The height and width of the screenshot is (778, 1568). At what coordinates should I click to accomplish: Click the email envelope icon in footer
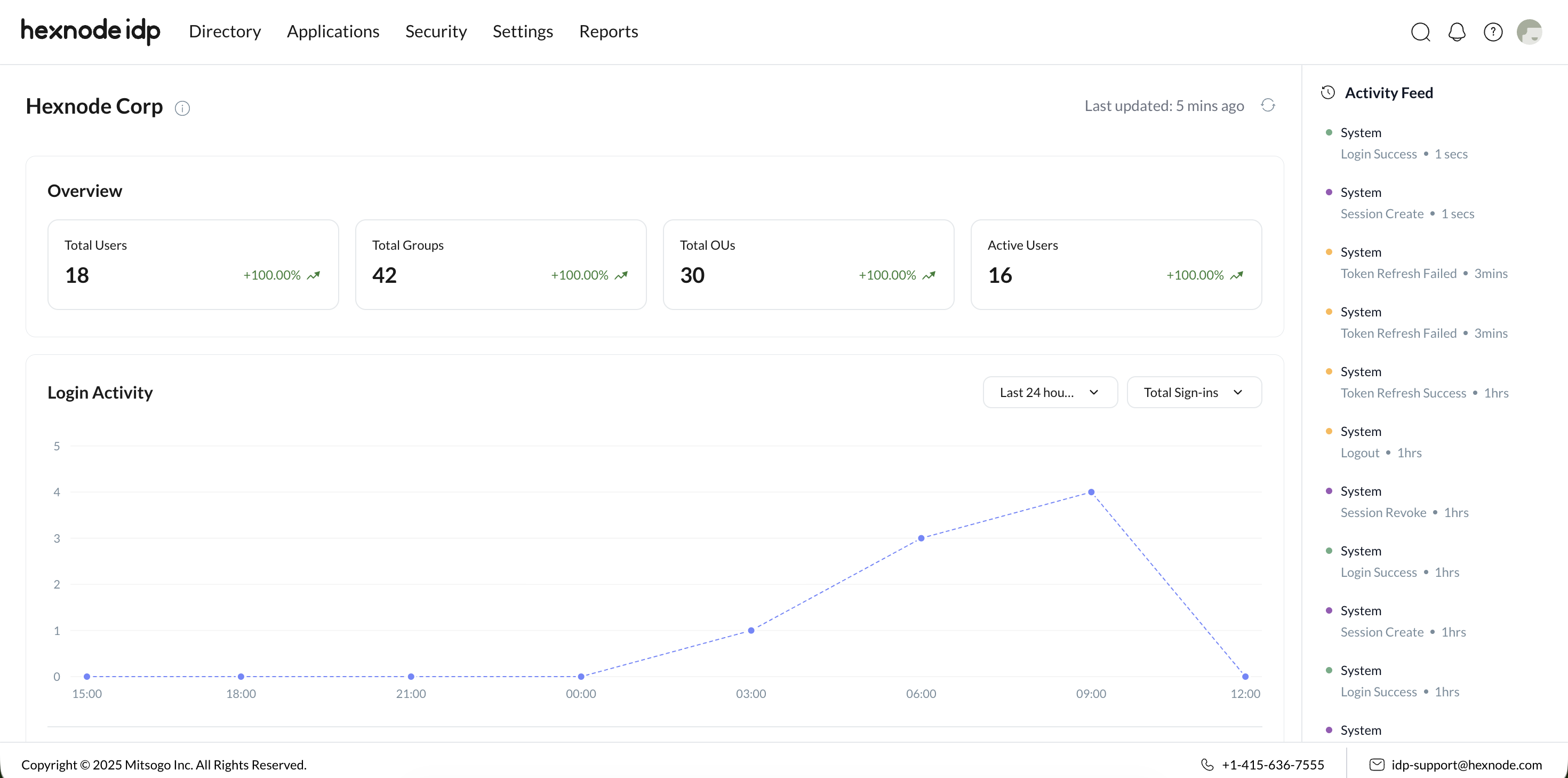[x=1377, y=765]
